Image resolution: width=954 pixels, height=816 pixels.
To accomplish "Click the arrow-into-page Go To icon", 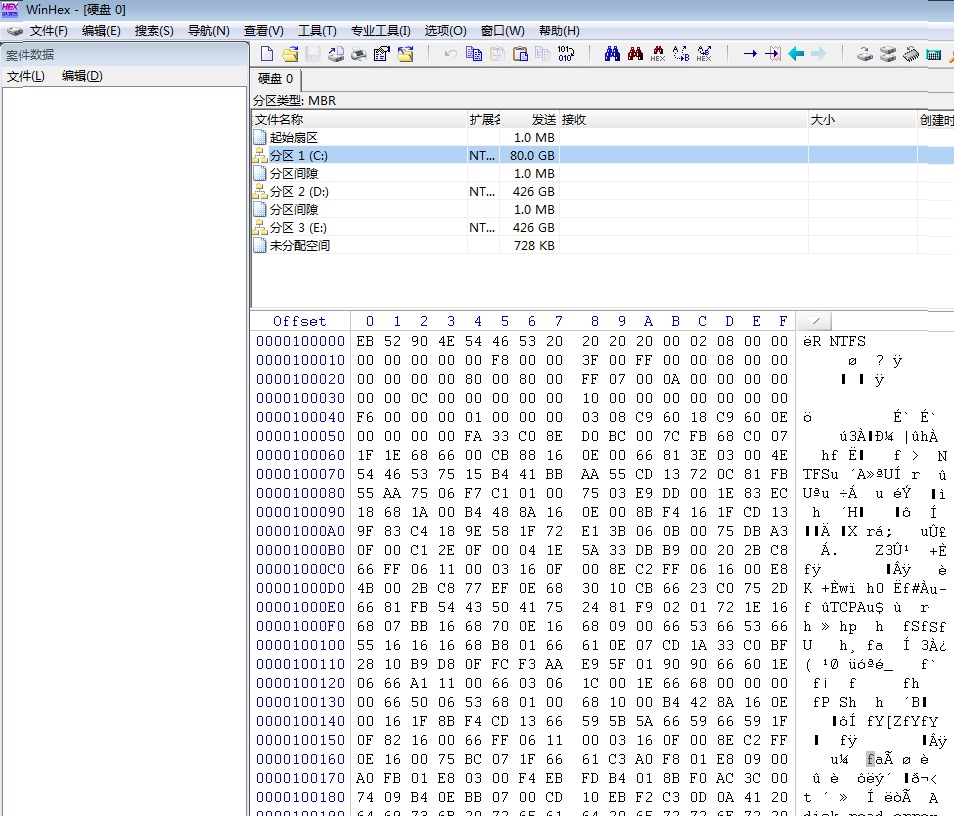I will click(773, 54).
